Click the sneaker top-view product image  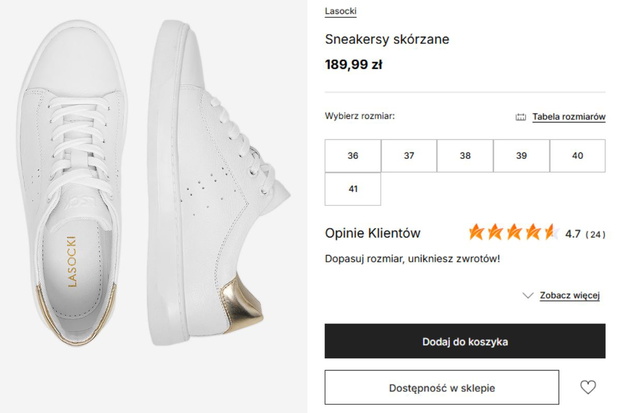coord(73,183)
